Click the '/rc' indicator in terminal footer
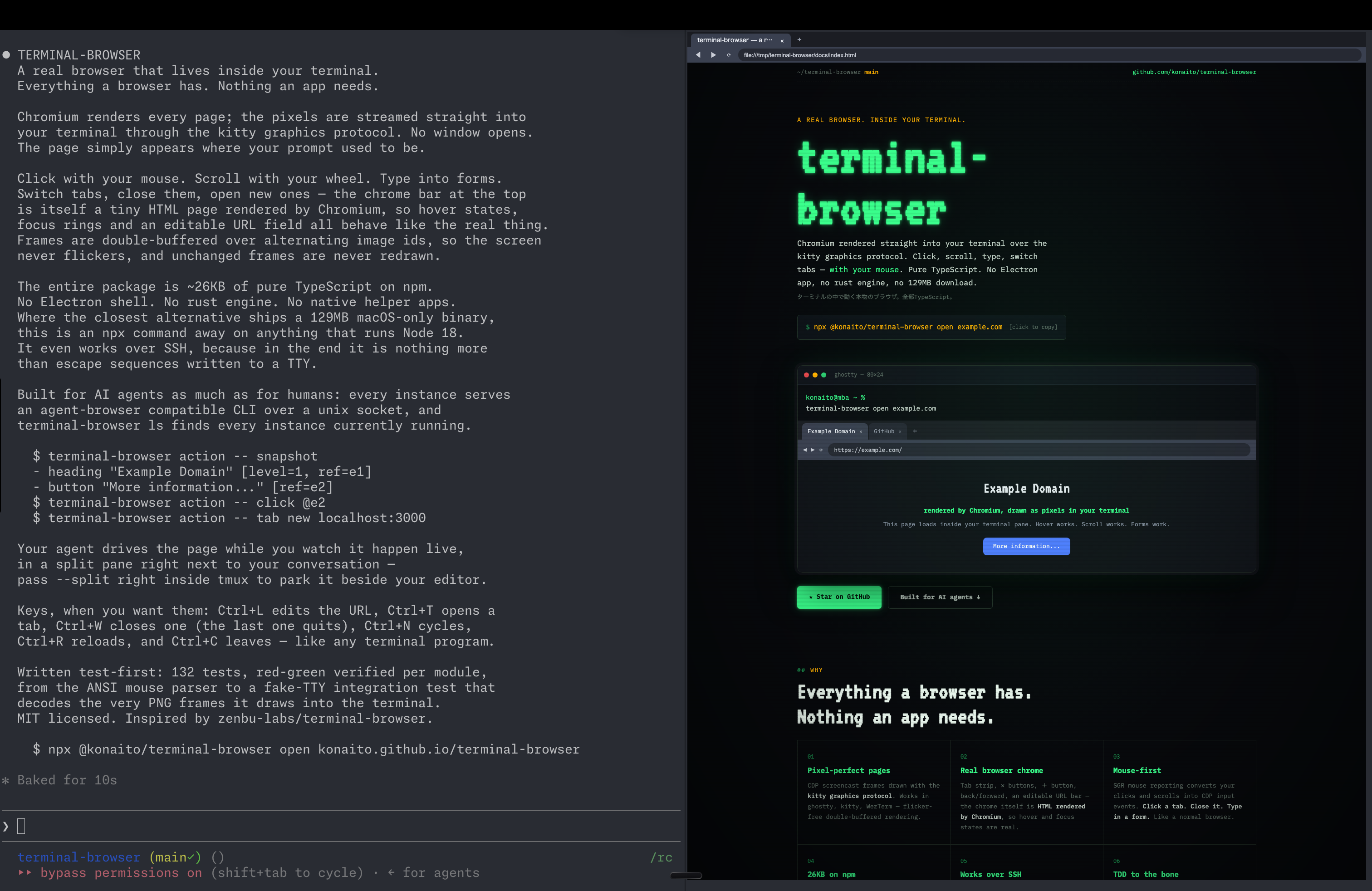The height and width of the screenshot is (891, 1372). pyautogui.click(x=661, y=857)
